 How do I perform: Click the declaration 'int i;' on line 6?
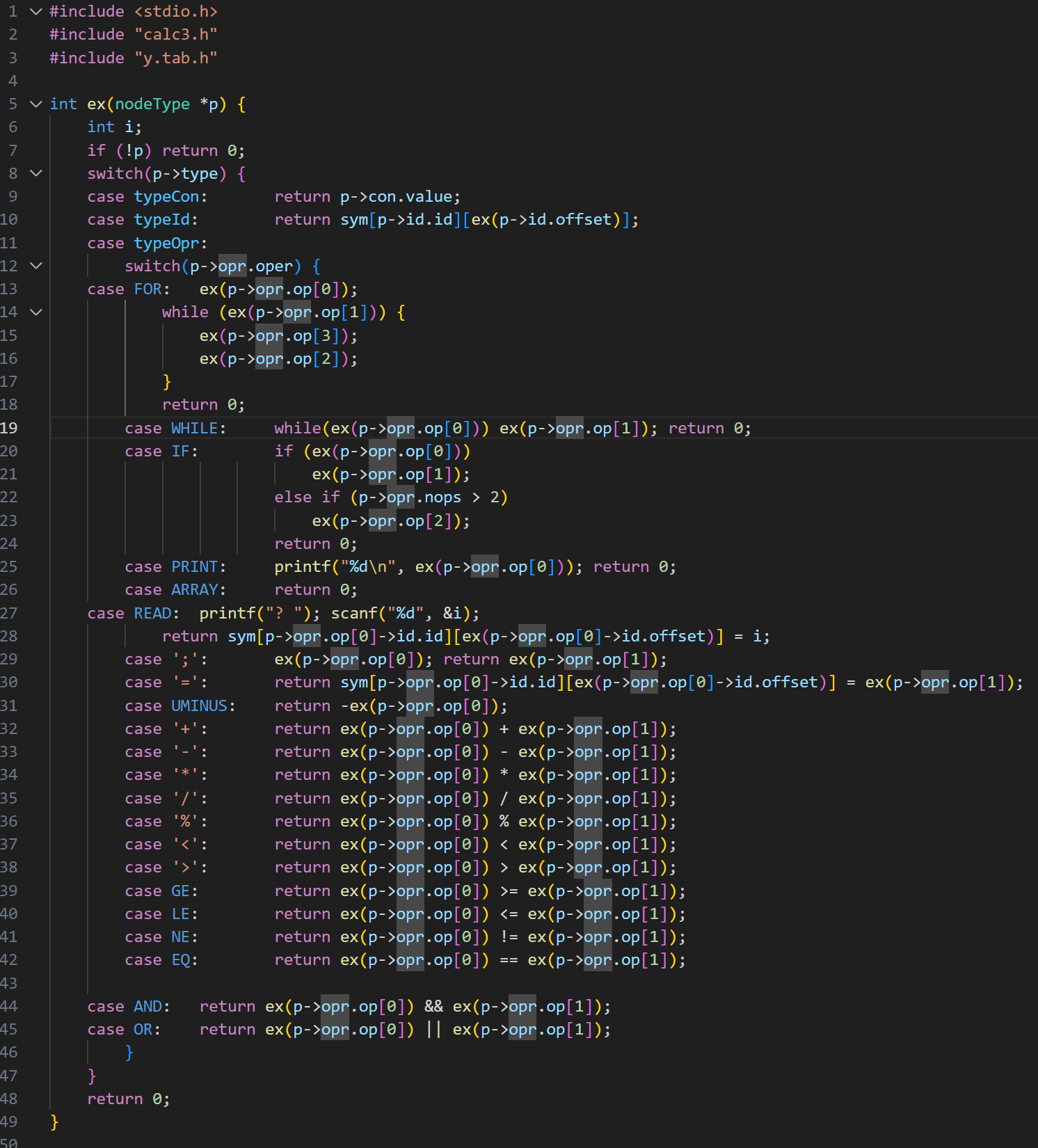[x=115, y=127]
